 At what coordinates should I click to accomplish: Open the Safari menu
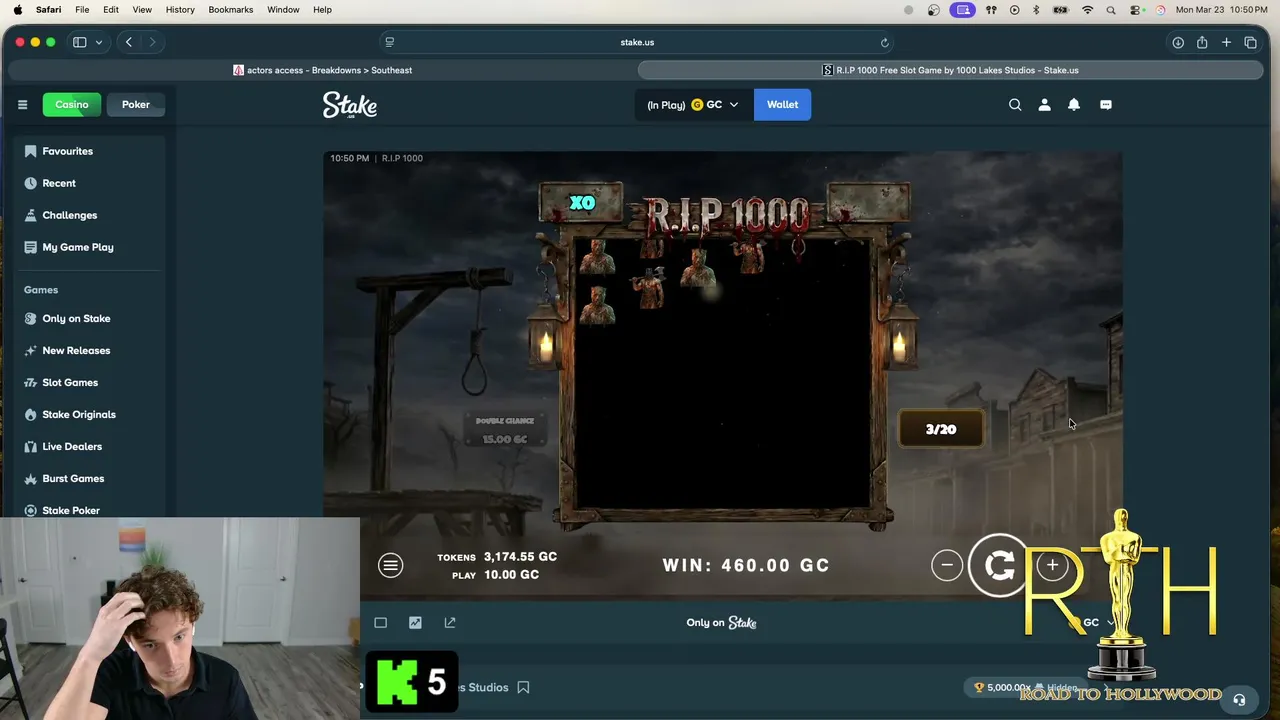pyautogui.click(x=48, y=9)
